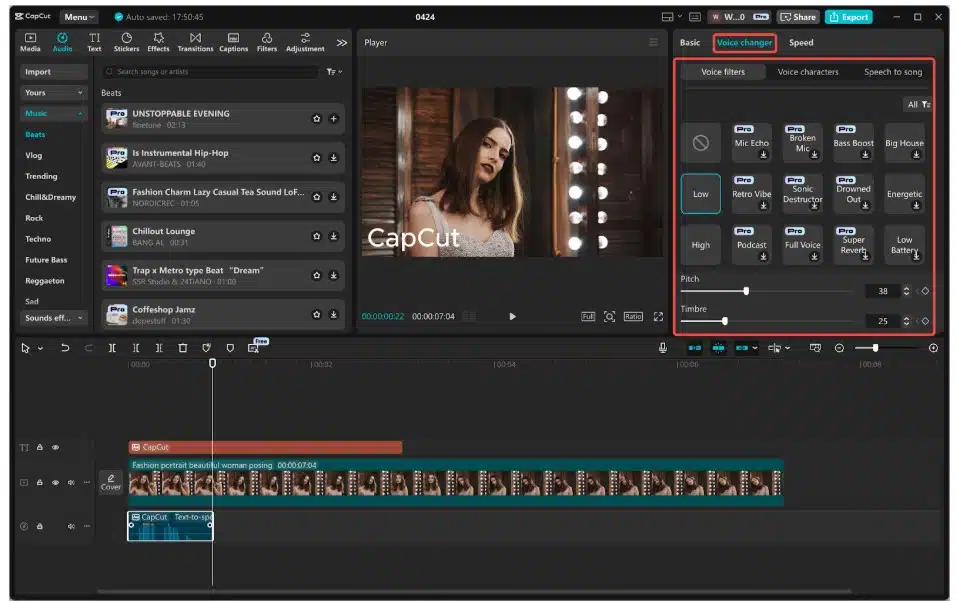957x602 pixels.
Task: Open the All voice filter dropdown
Action: pyautogui.click(x=917, y=104)
